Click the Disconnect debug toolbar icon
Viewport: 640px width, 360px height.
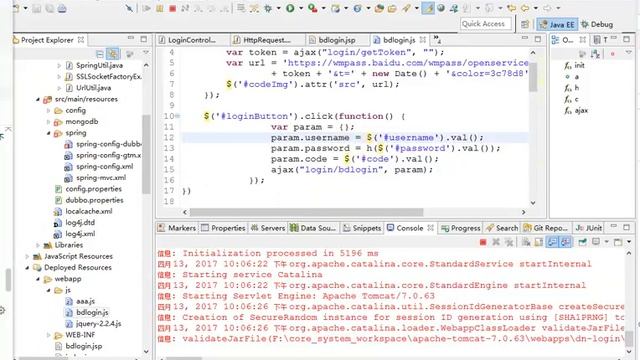pos(185,8)
